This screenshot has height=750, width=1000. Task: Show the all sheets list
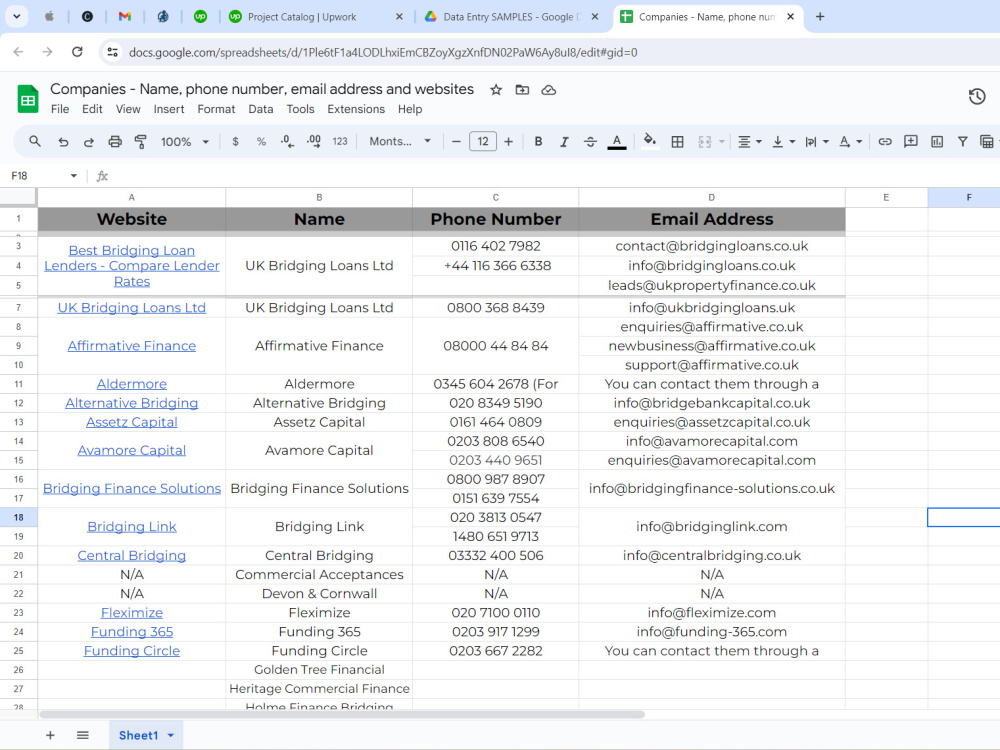tap(83, 735)
